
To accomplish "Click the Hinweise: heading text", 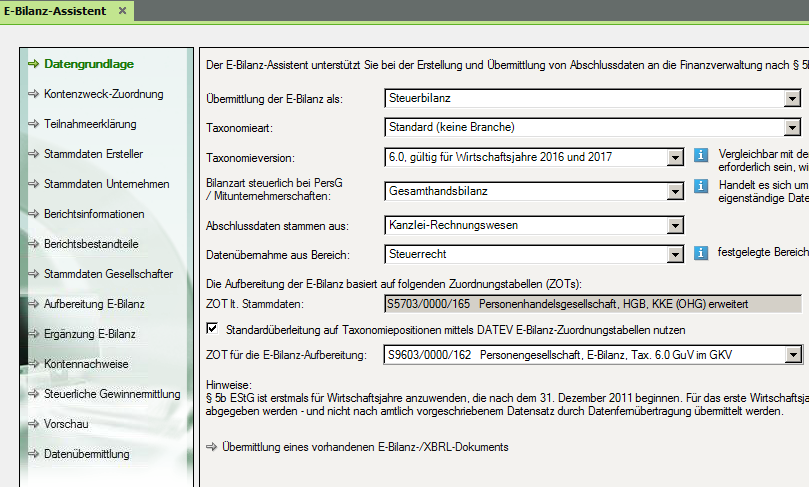I will [x=229, y=385].
